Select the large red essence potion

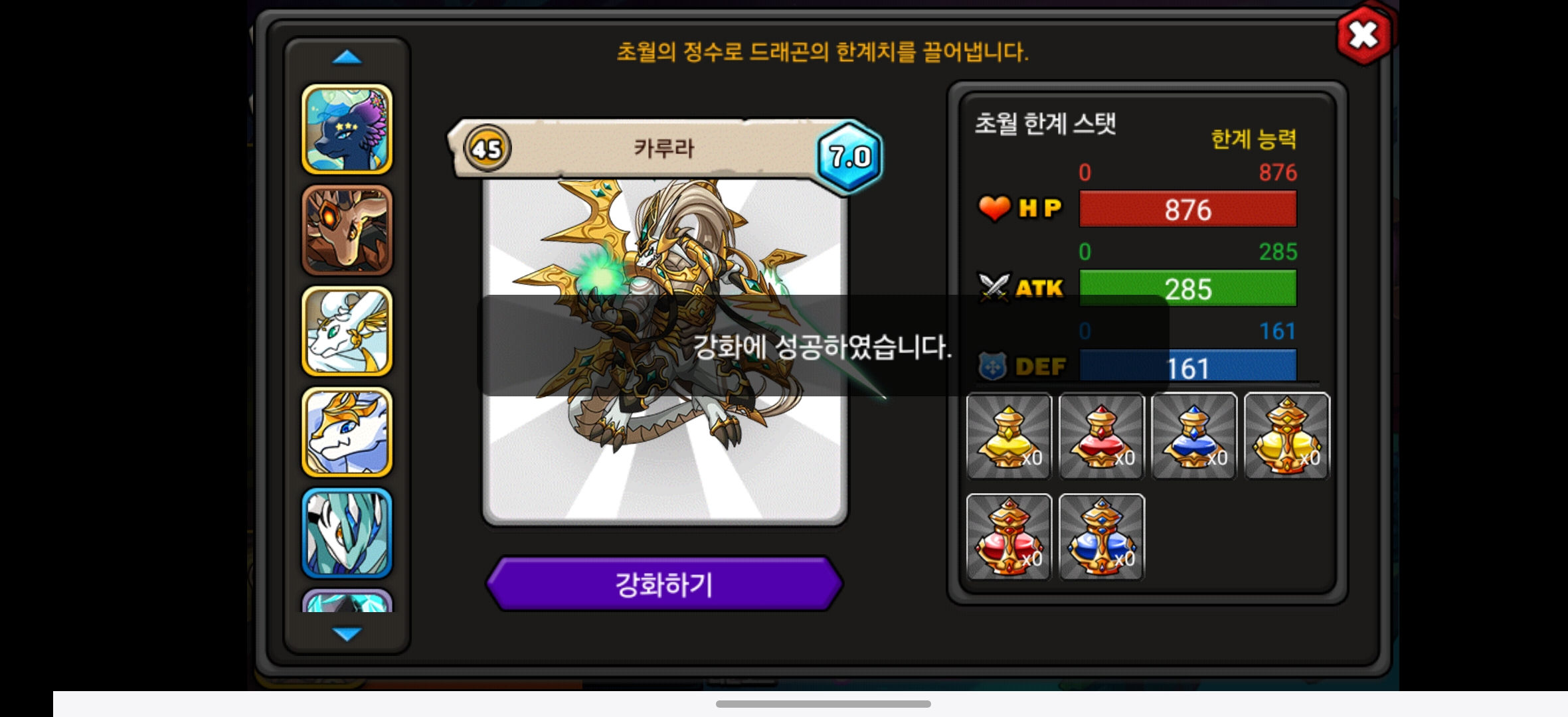[x=1009, y=536]
